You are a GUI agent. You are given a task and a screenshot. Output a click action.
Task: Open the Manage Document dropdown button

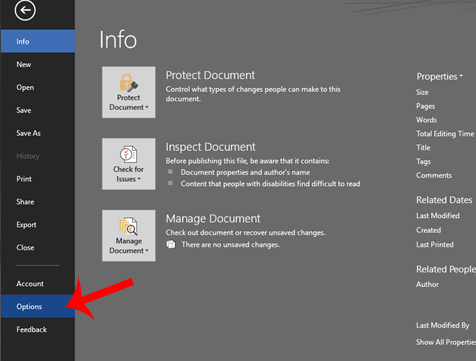click(129, 235)
